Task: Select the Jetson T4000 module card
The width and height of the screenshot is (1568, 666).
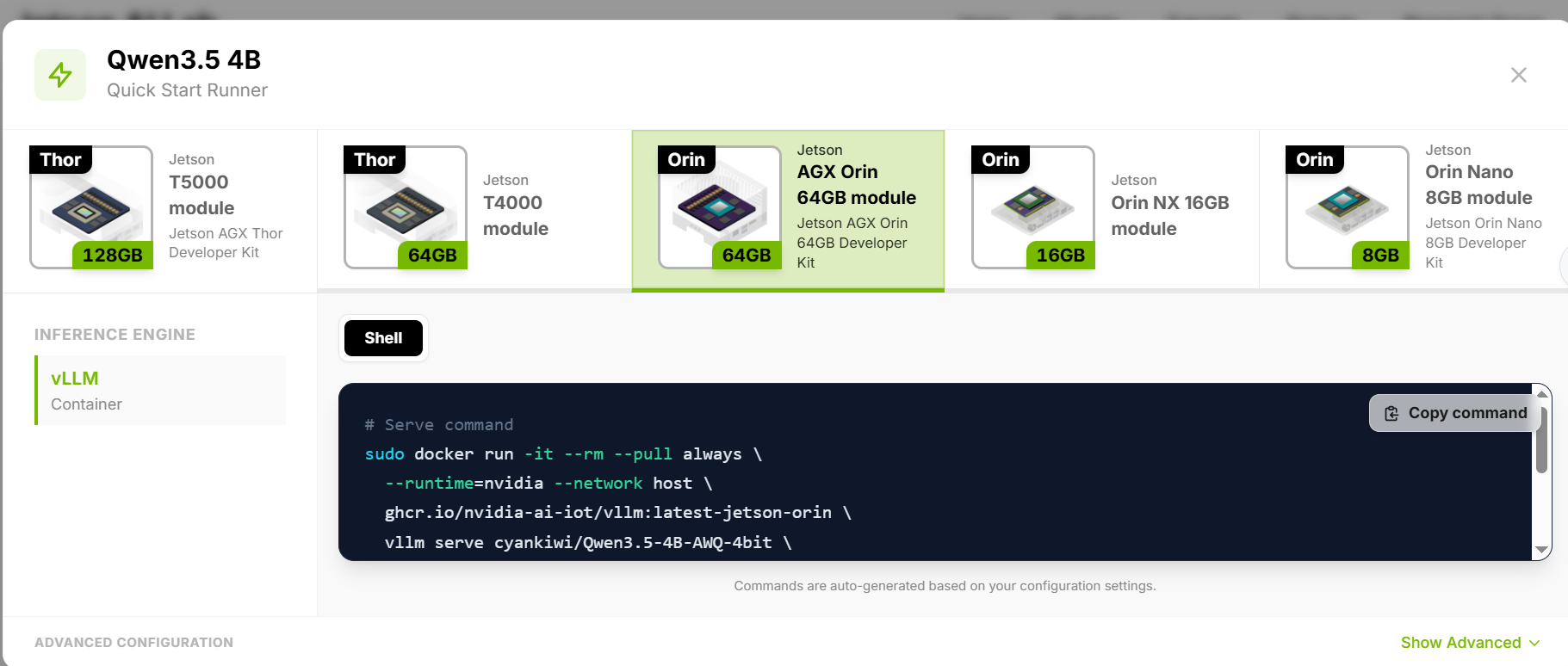Action: click(x=474, y=209)
